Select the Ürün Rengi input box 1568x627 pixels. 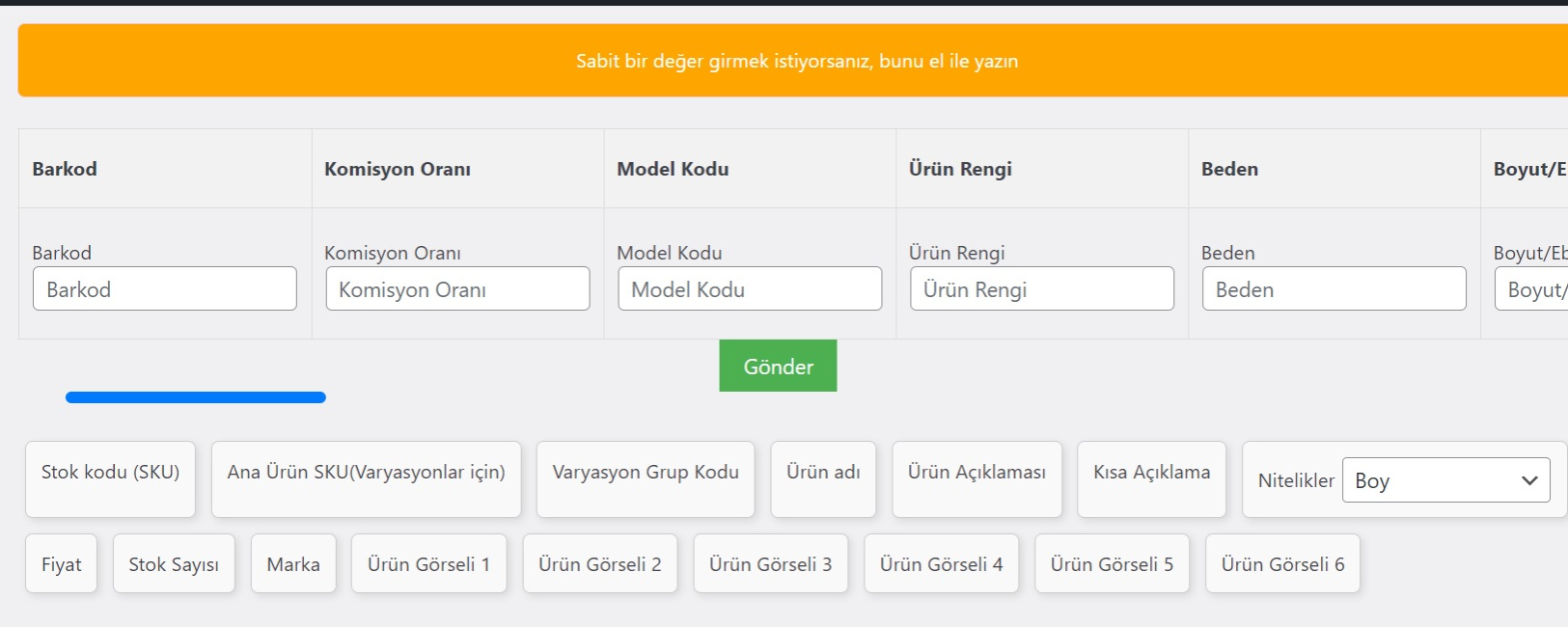tap(1042, 289)
